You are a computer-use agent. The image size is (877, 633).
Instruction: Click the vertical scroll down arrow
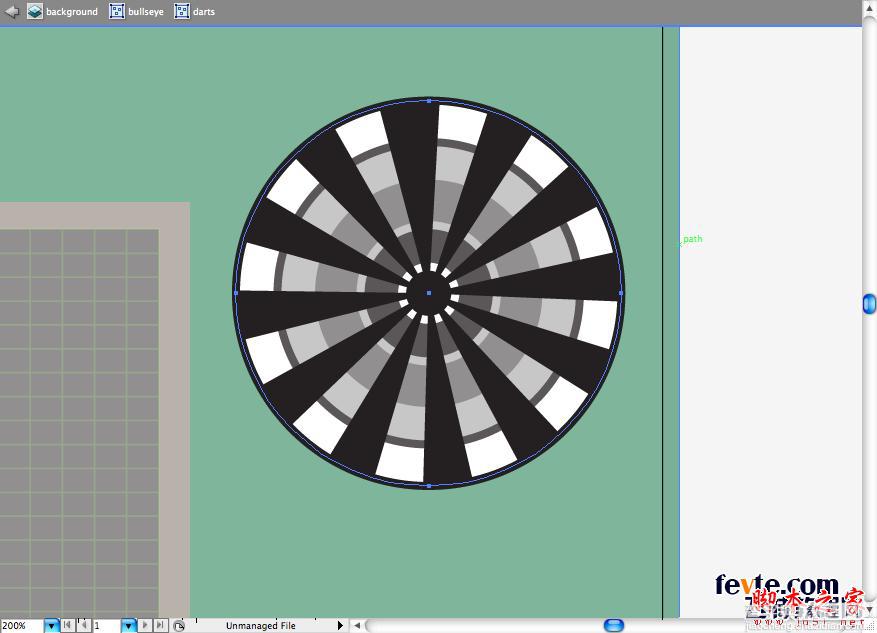(x=870, y=610)
